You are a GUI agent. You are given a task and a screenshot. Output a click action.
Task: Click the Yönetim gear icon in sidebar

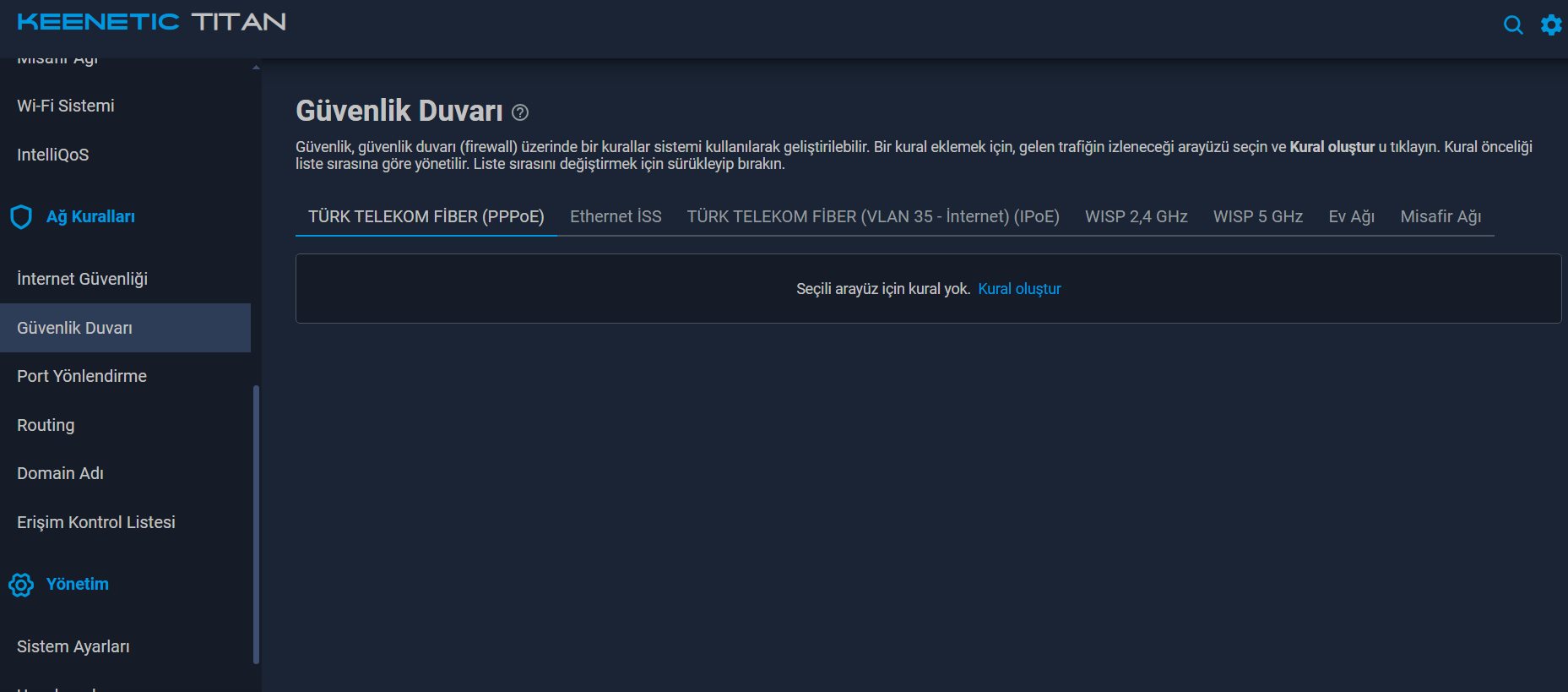[21, 585]
